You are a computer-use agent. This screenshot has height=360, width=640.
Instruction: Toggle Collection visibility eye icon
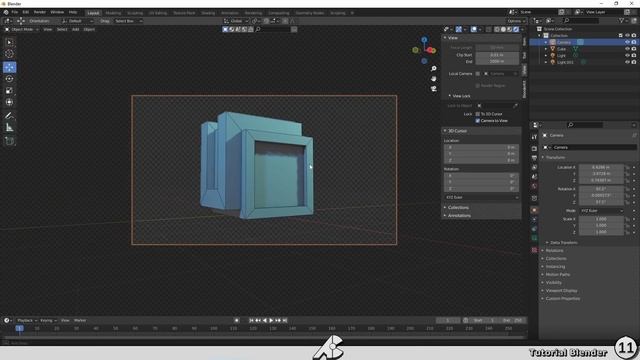click(627, 36)
